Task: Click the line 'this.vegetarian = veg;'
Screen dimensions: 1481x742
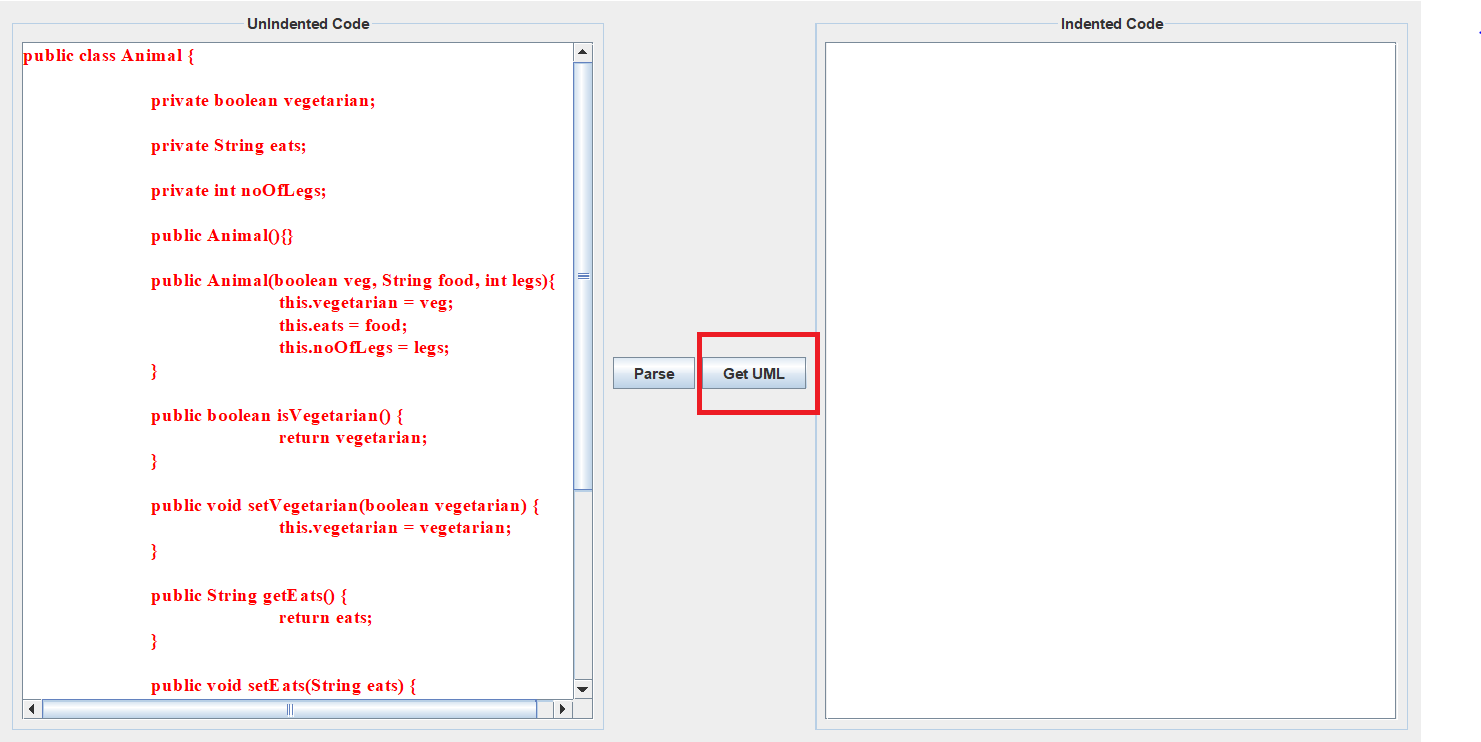Action: pyautogui.click(x=366, y=303)
